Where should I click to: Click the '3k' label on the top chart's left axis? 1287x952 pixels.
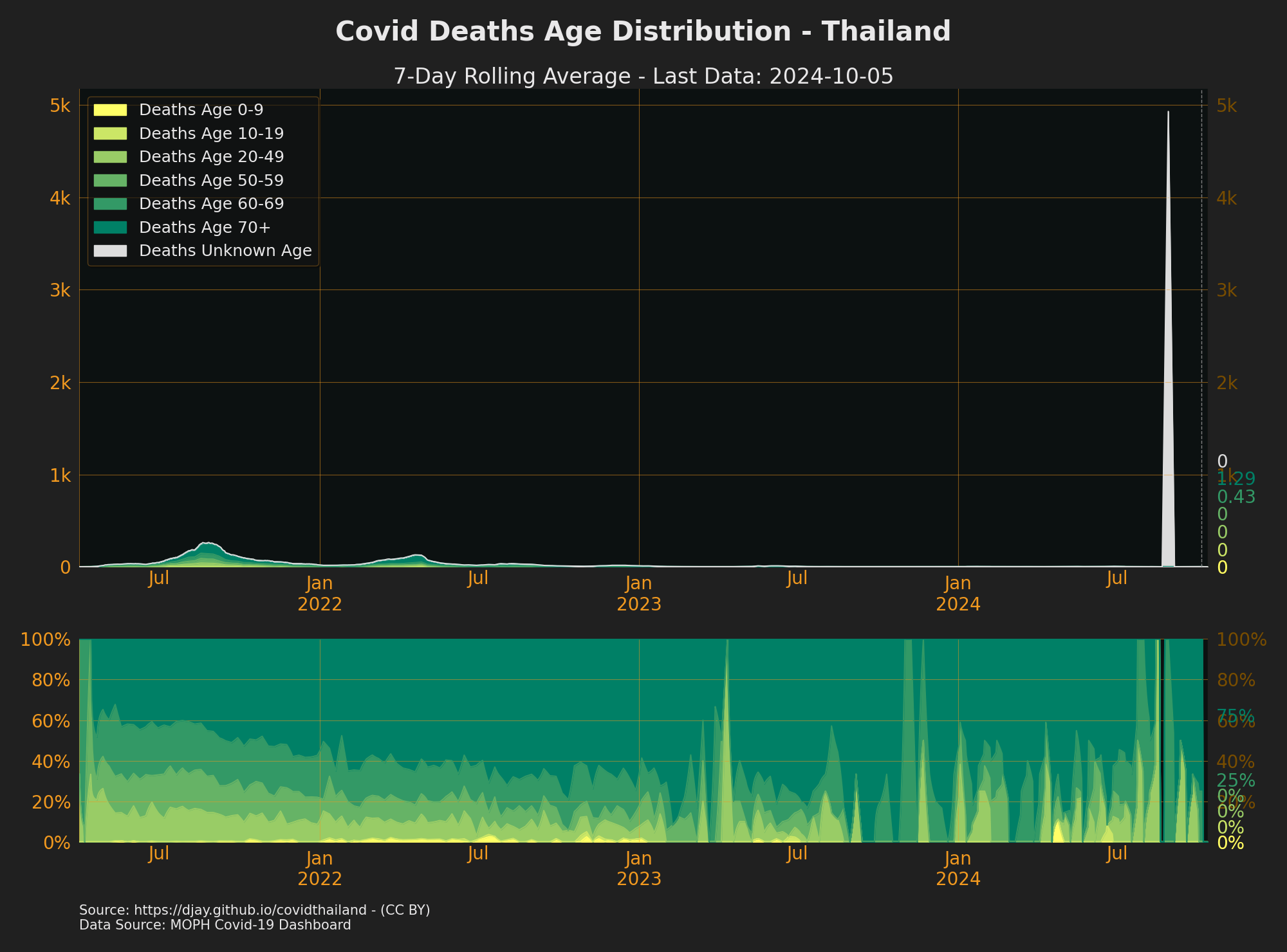tap(60, 291)
